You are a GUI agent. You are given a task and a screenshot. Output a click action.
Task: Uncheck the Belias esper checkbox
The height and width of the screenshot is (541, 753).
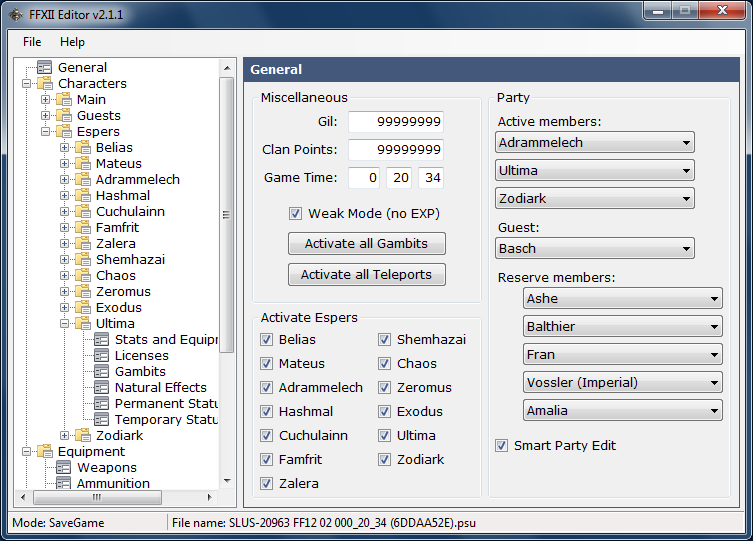[267, 339]
